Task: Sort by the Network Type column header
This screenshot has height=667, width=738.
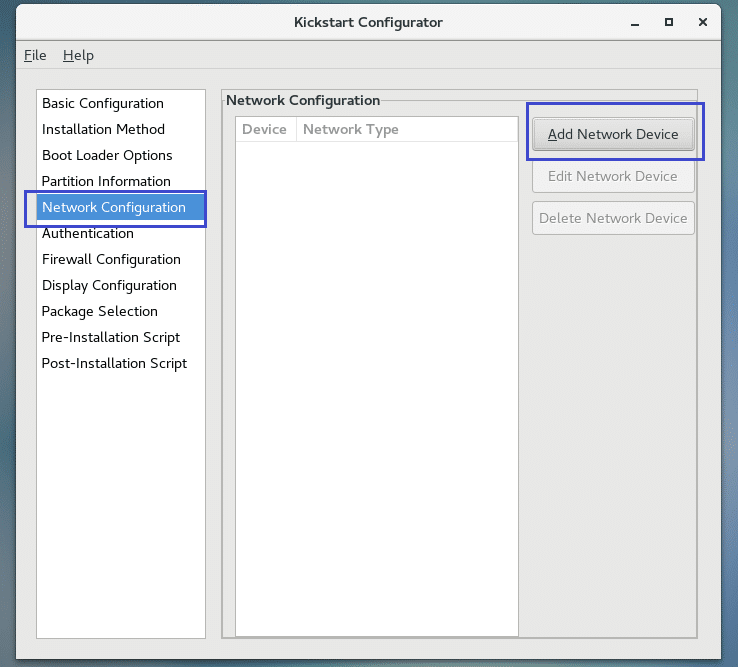Action: pyautogui.click(x=350, y=129)
